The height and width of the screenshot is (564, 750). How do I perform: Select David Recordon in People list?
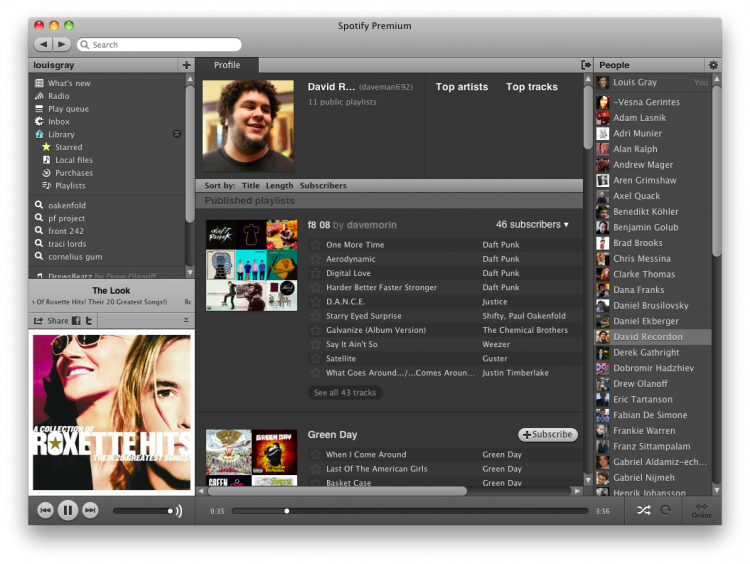(653, 337)
